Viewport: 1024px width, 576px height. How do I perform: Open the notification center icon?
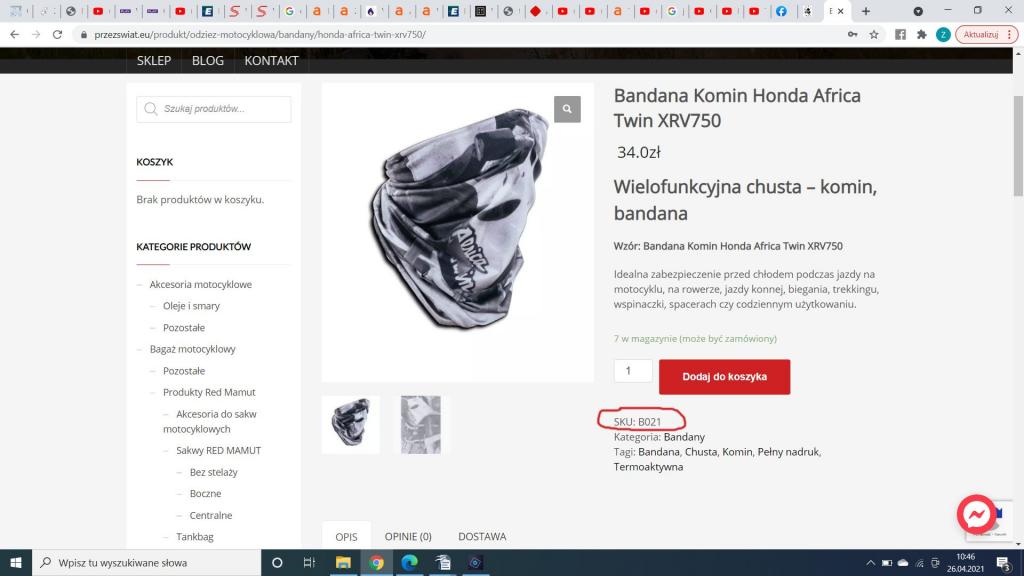click(x=1004, y=562)
